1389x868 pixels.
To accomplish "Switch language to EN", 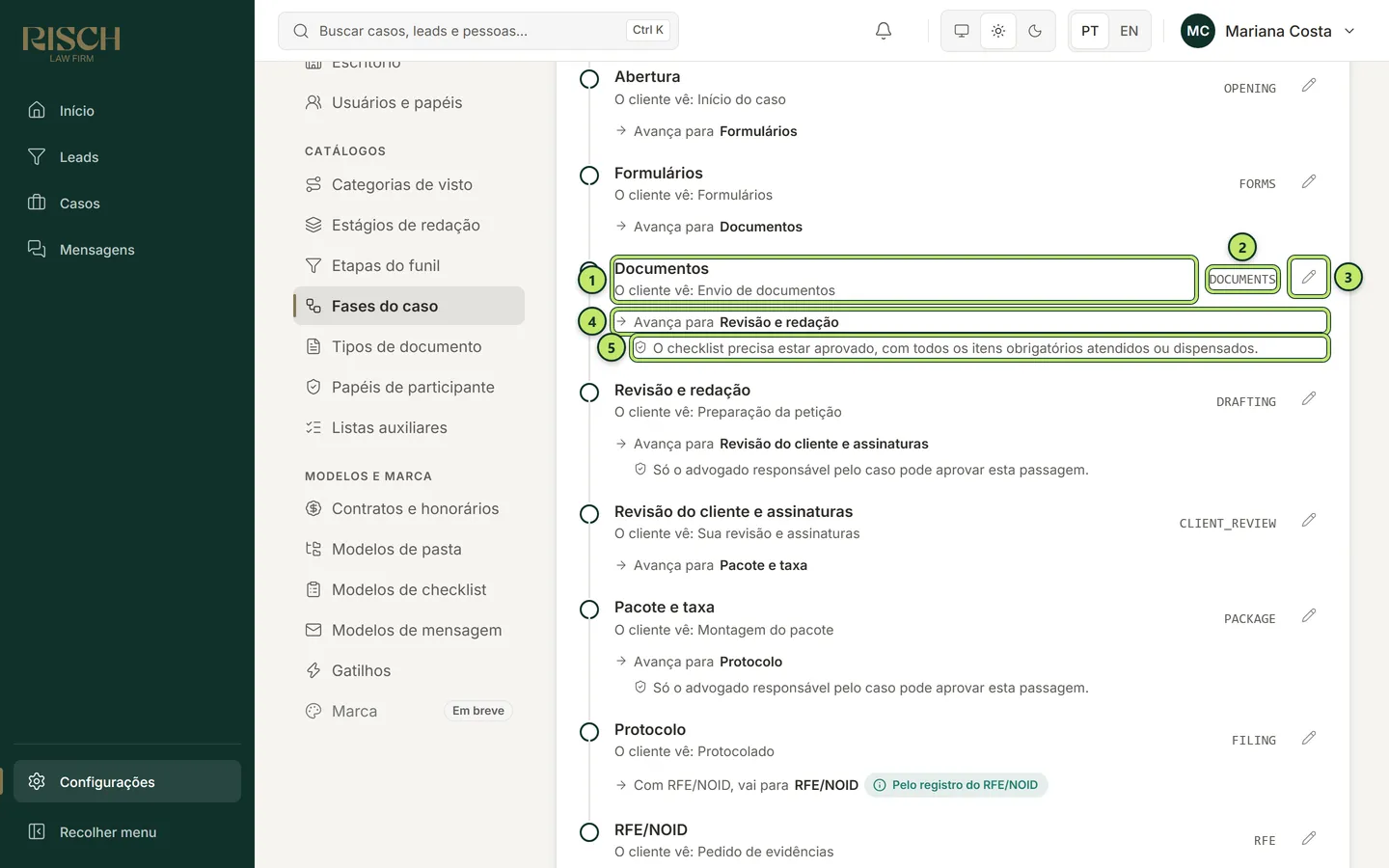I will 1129,31.
